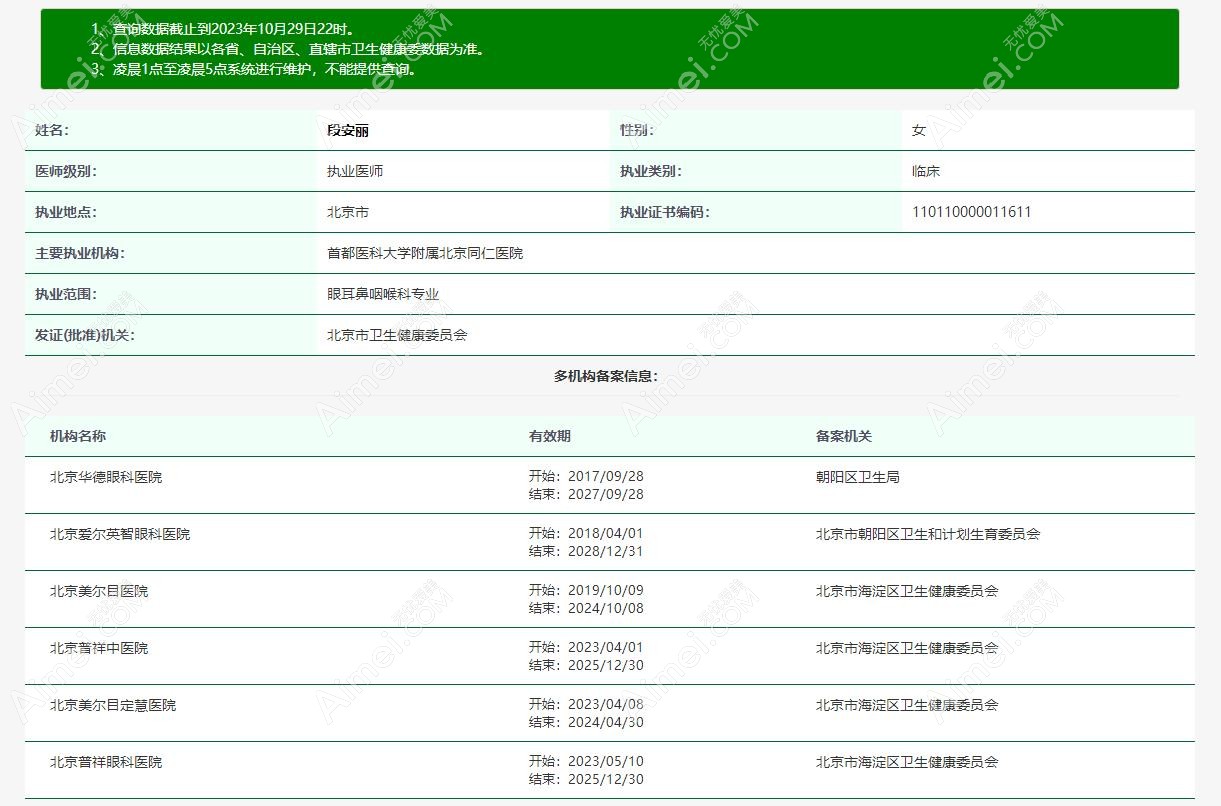
Task: Click the 备案机关 column header
Action: [x=844, y=436]
